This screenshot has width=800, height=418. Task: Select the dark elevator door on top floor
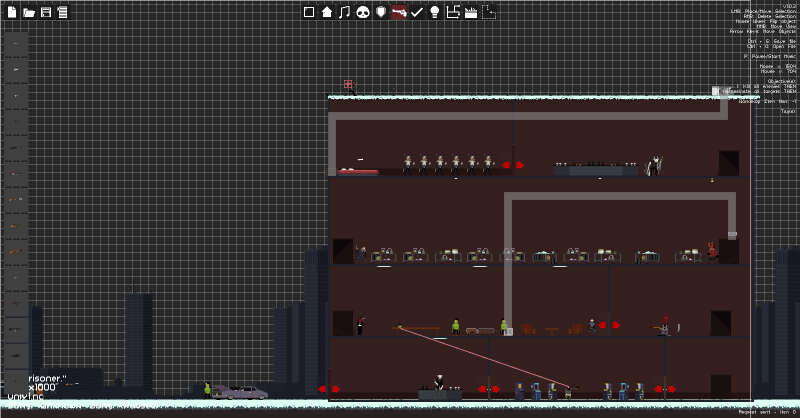coord(729,163)
